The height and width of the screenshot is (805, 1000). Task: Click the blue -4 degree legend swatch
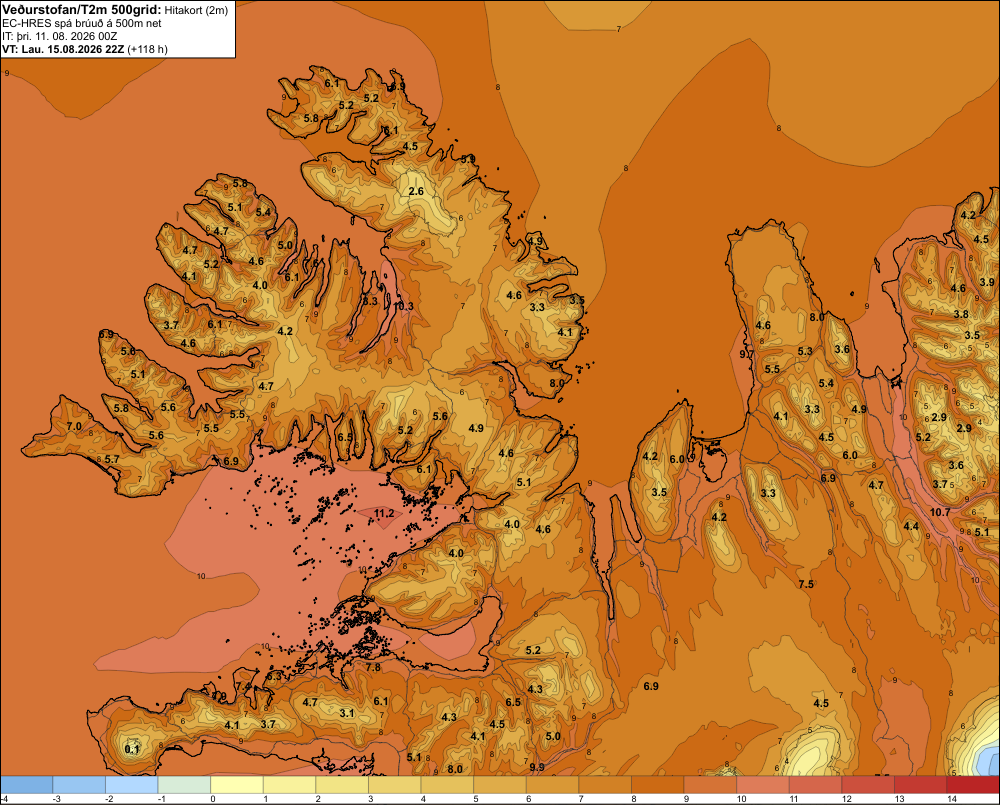pos(26,785)
